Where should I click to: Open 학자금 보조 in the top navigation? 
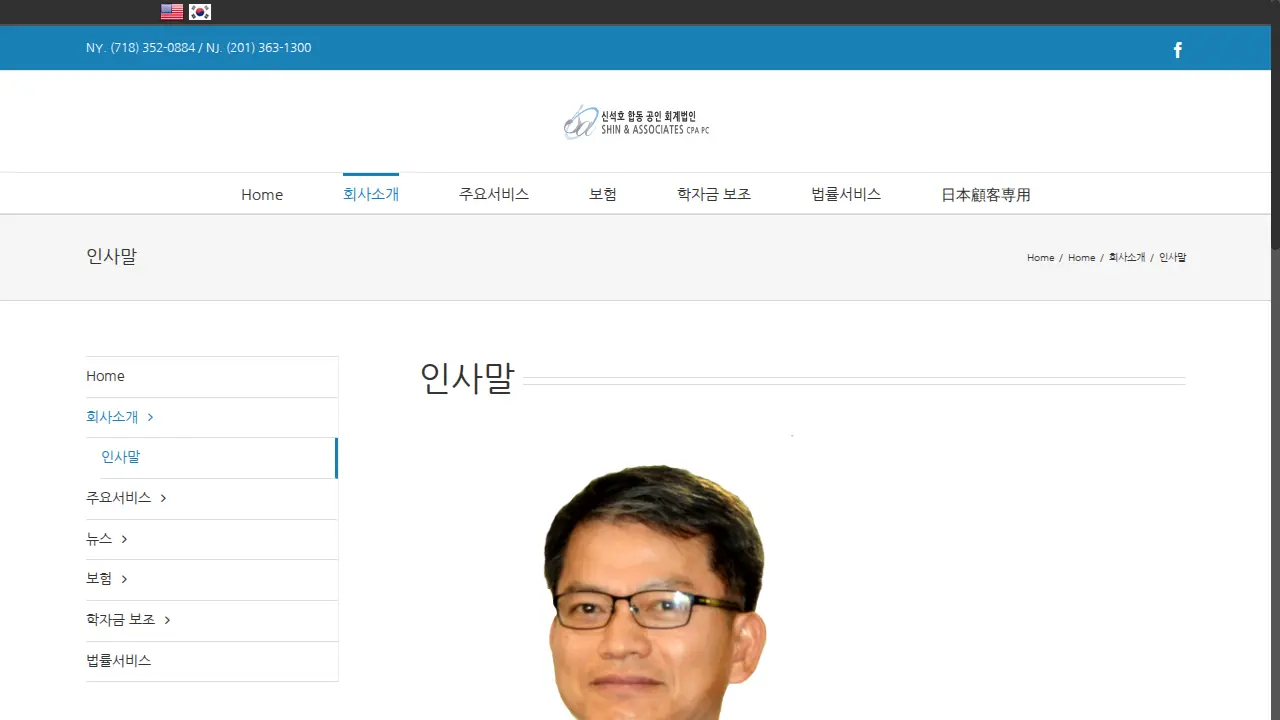714,194
